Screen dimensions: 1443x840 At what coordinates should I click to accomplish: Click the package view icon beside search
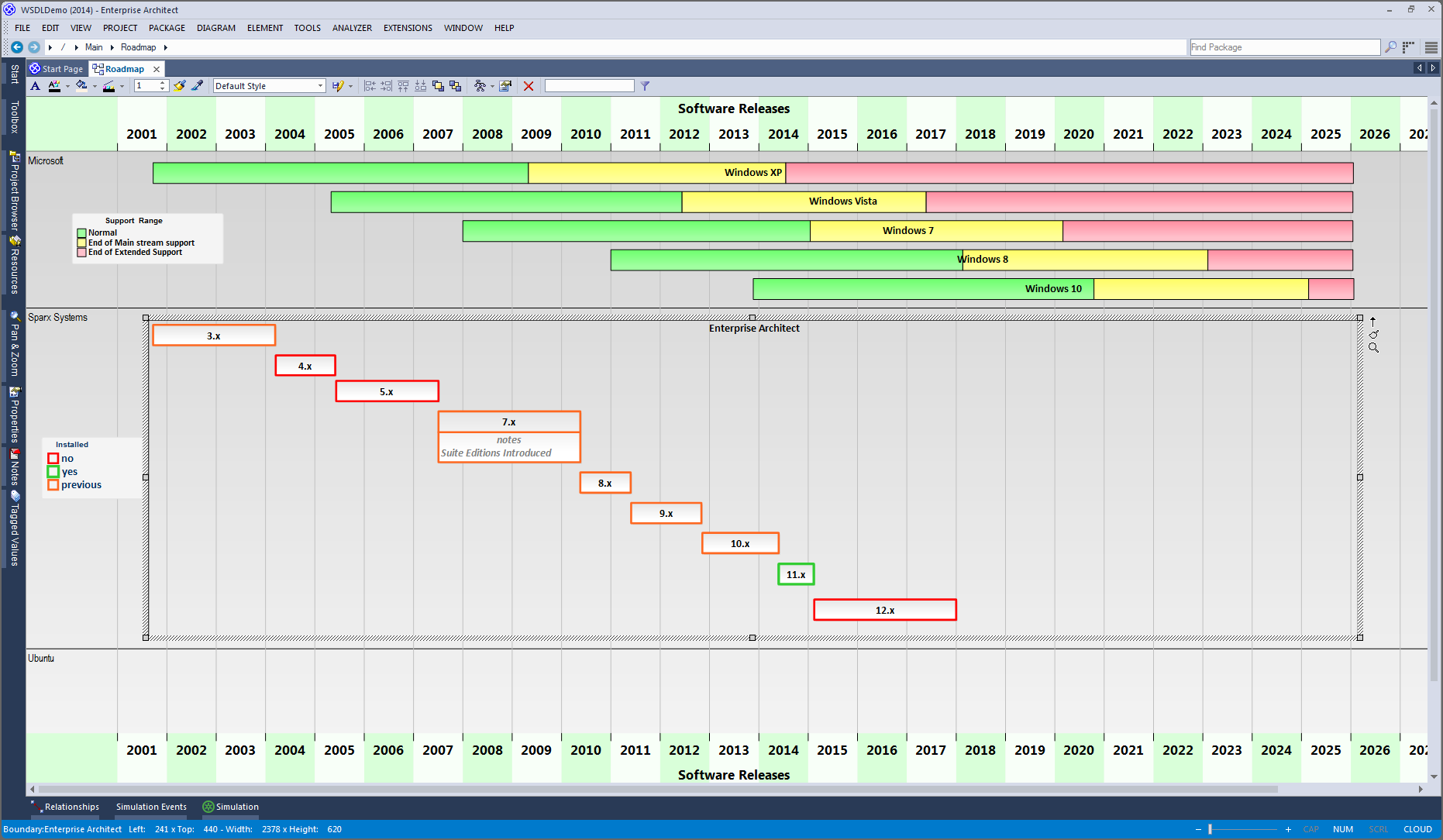tap(1409, 47)
